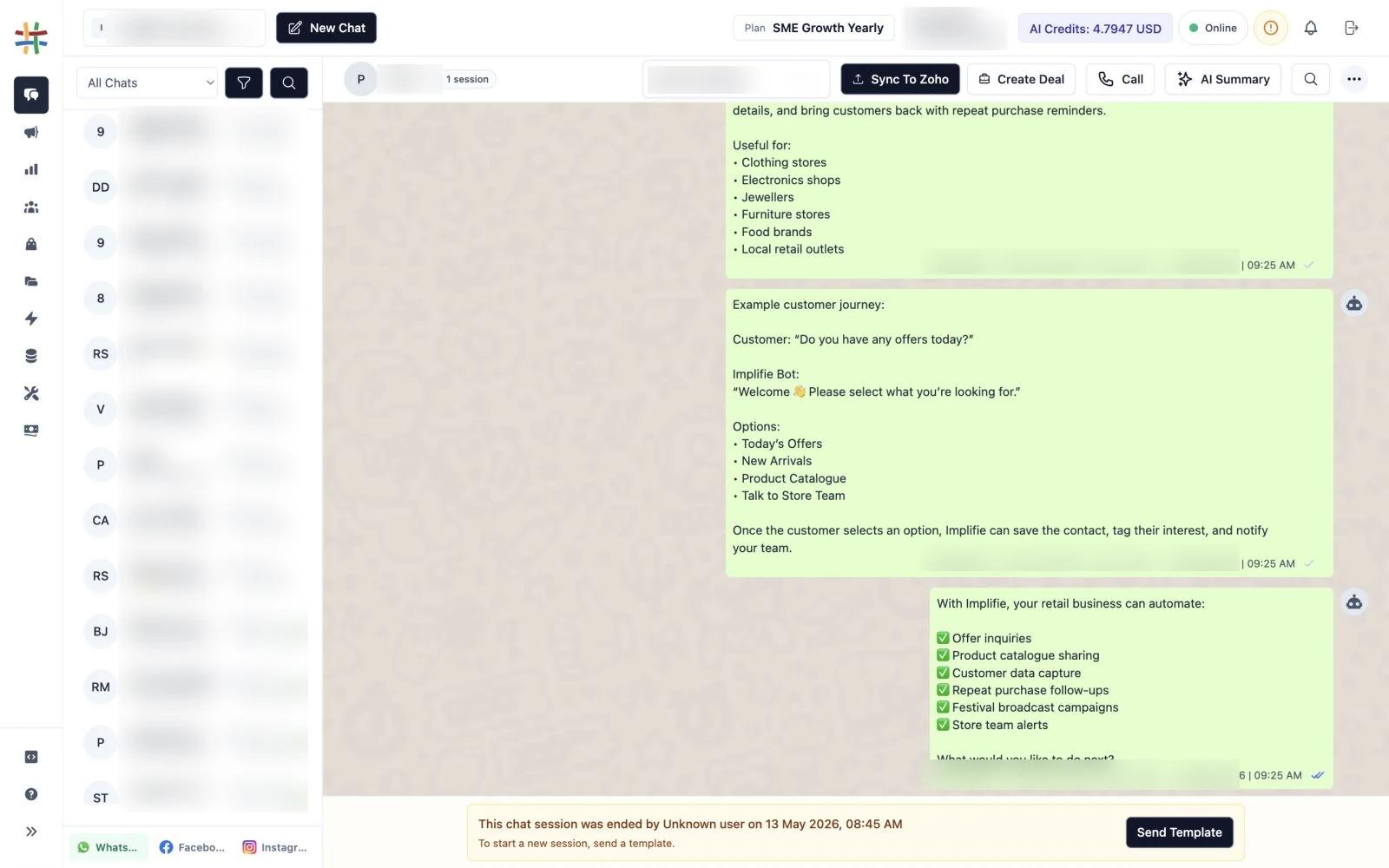The image size is (1389, 868).
Task: Switch to the WhatsApp channel tab
Action: (109, 847)
